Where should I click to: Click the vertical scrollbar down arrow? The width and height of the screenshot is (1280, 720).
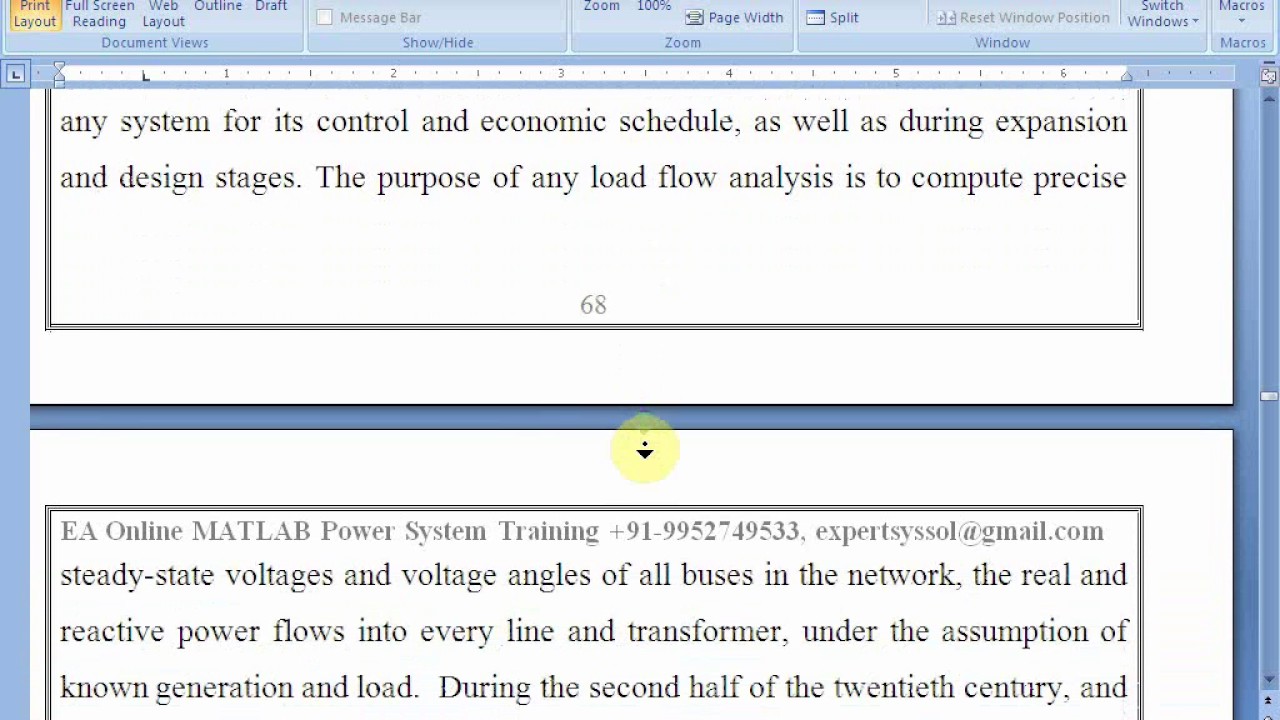[x=1269, y=681]
